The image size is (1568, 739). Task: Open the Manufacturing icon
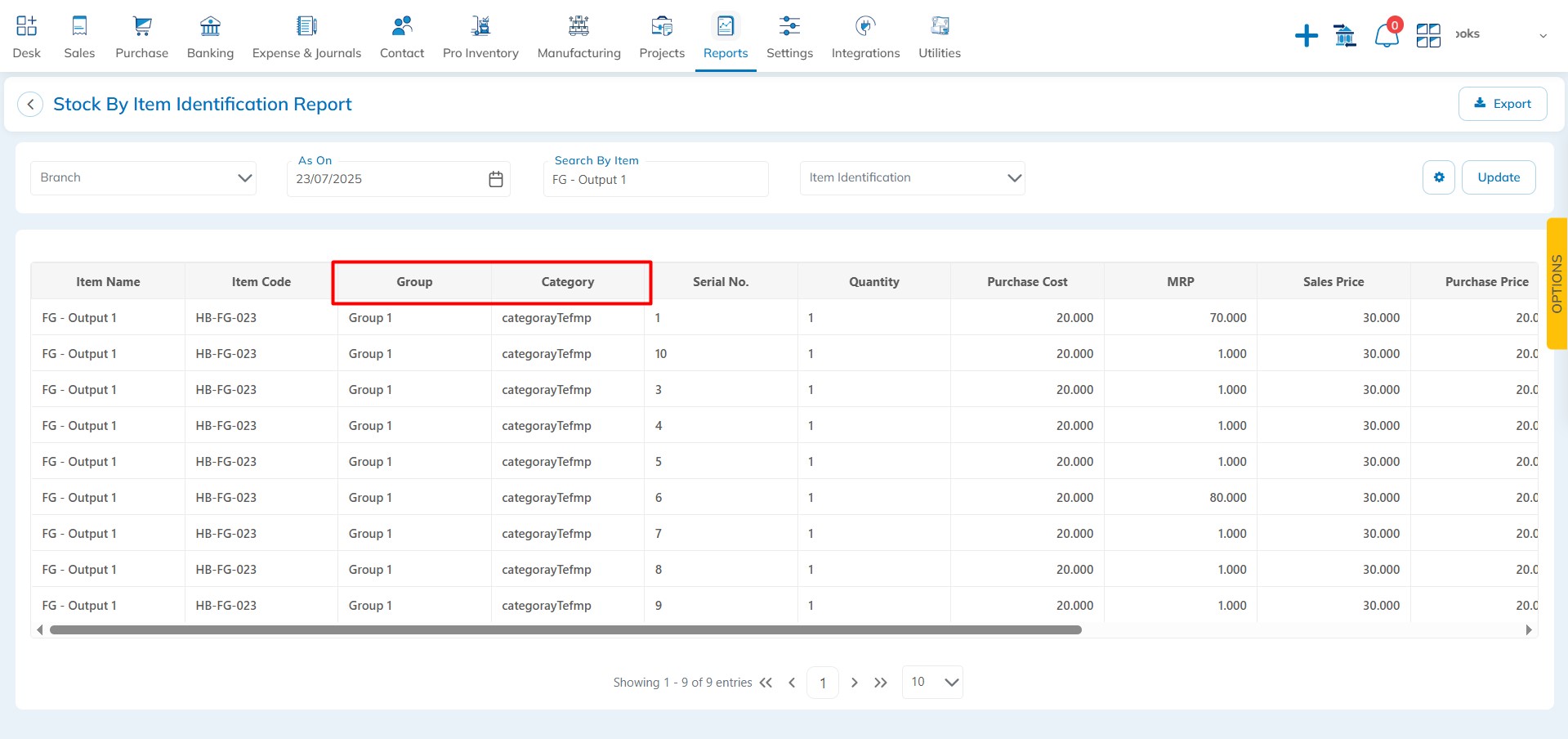[x=579, y=26]
